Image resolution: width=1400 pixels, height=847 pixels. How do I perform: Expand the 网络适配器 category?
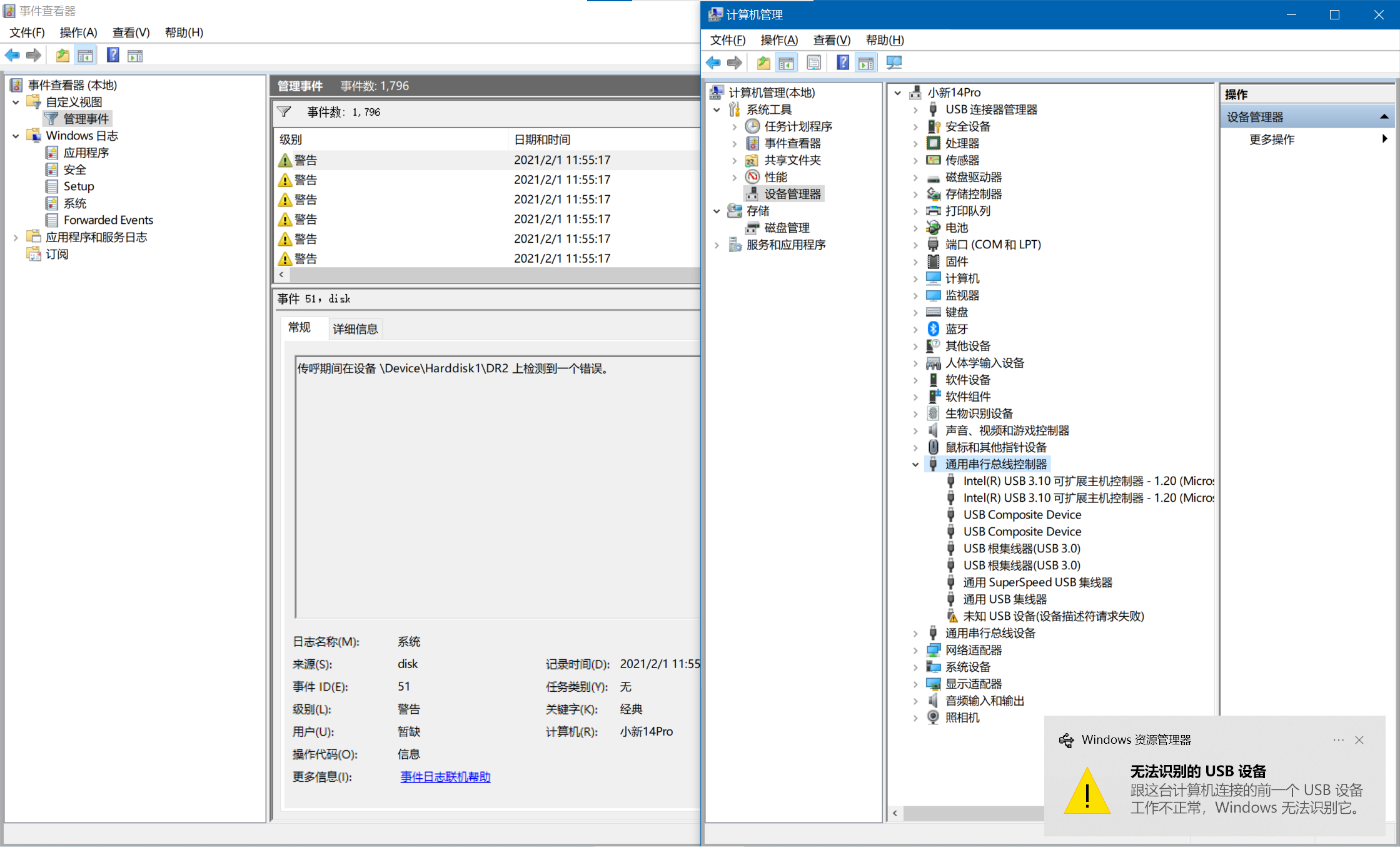coord(915,650)
